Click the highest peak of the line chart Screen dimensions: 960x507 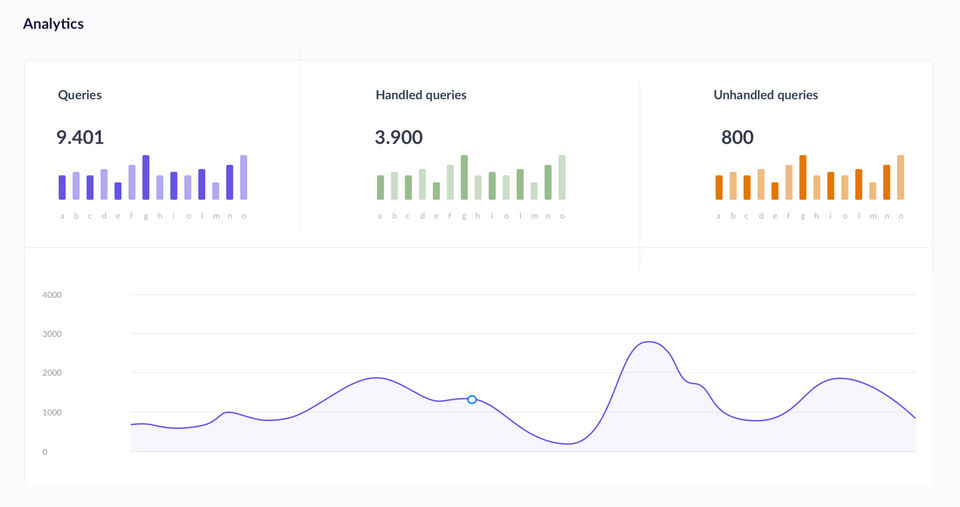click(x=648, y=342)
